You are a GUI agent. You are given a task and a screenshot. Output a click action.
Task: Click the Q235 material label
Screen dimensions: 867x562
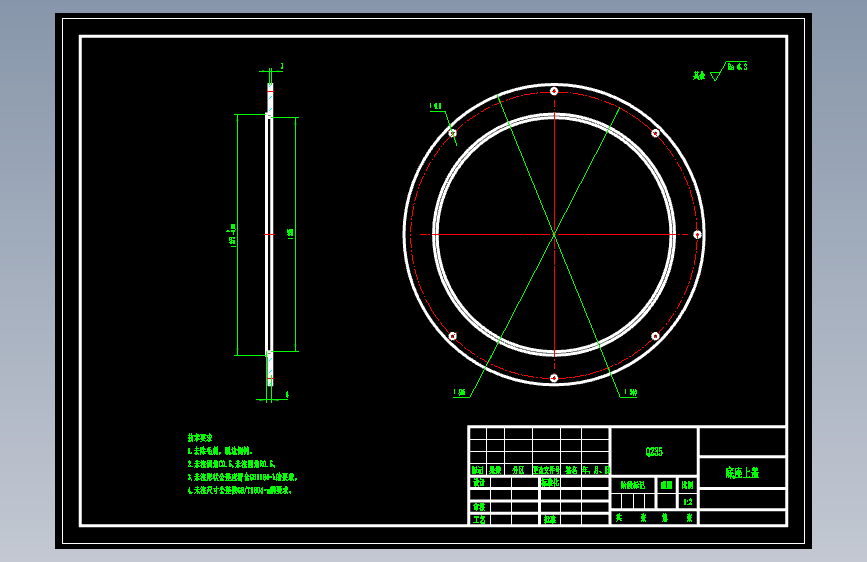pos(654,452)
